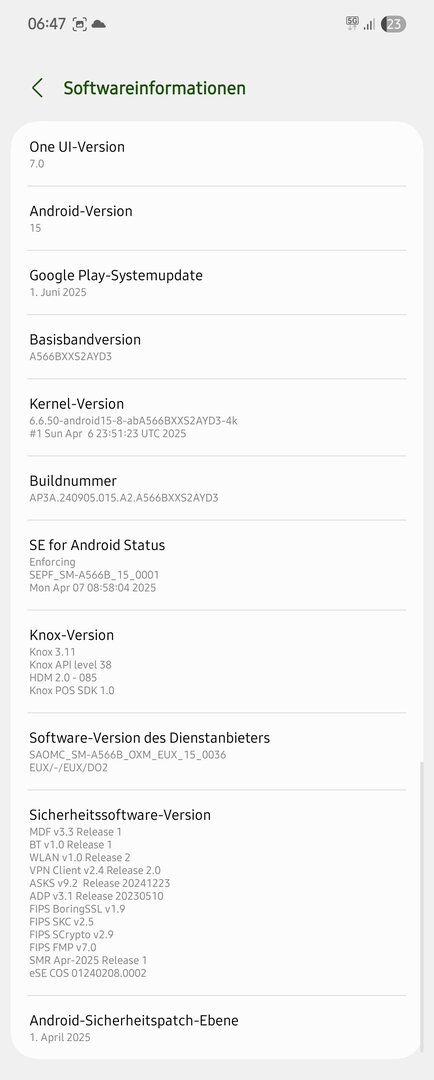Select Software-Version des Dienstanbieters row
The width and height of the screenshot is (434, 1080).
coord(216,751)
